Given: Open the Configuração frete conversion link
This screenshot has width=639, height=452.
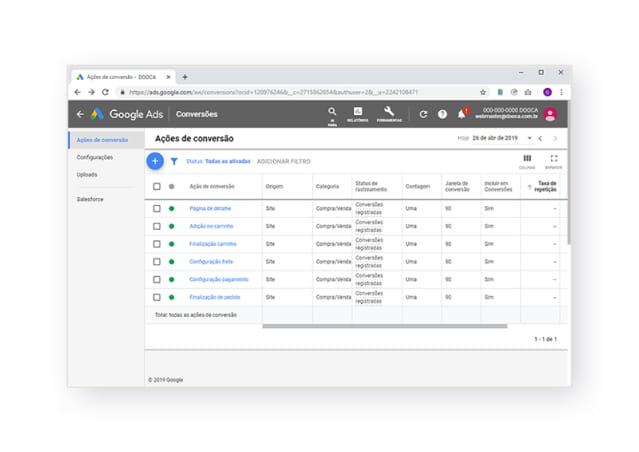Looking at the screenshot, I should pyautogui.click(x=211, y=262).
